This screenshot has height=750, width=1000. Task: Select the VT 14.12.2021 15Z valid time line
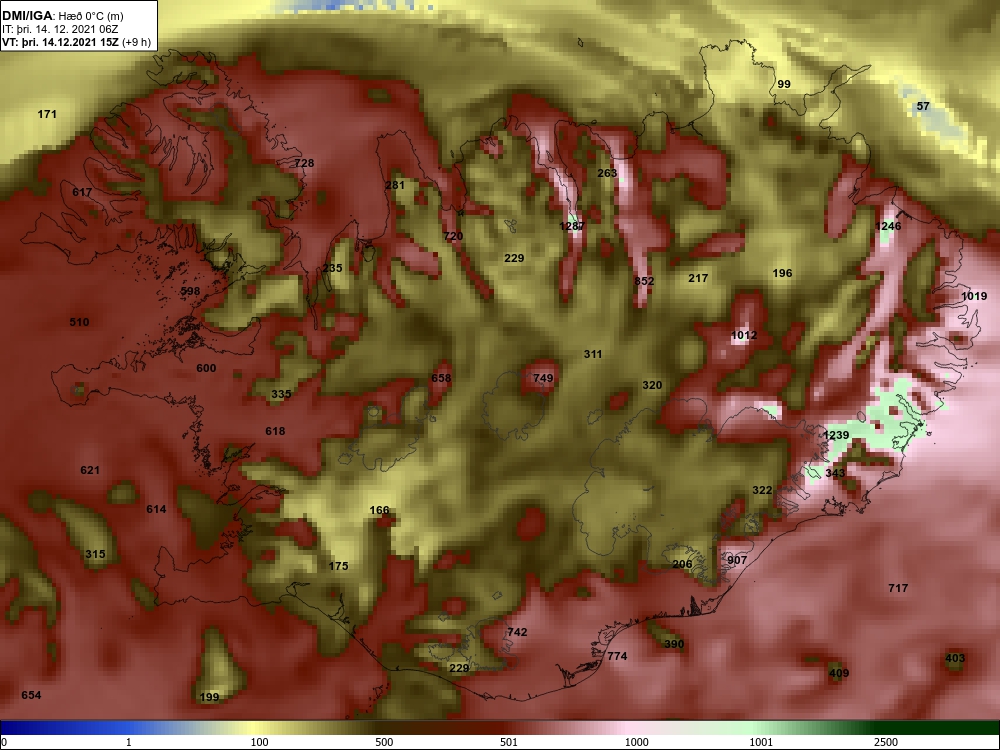point(77,42)
